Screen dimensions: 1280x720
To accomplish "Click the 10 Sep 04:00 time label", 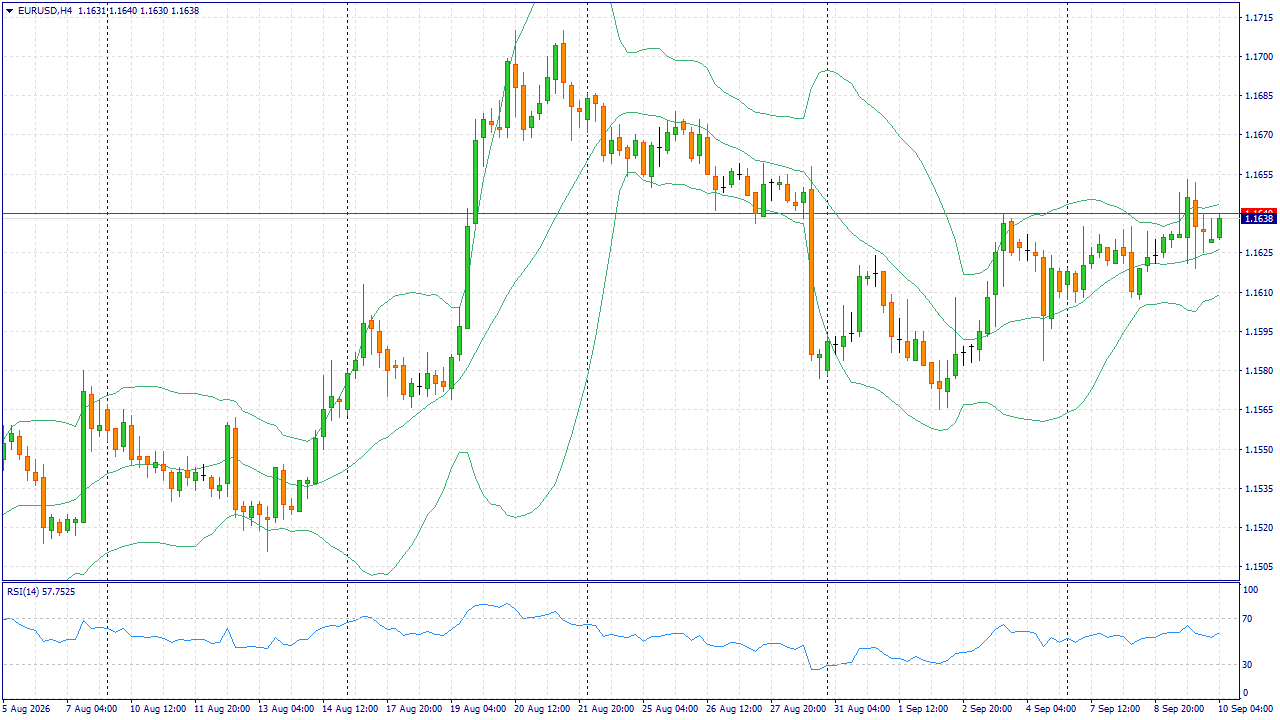I will tap(1244, 708).
